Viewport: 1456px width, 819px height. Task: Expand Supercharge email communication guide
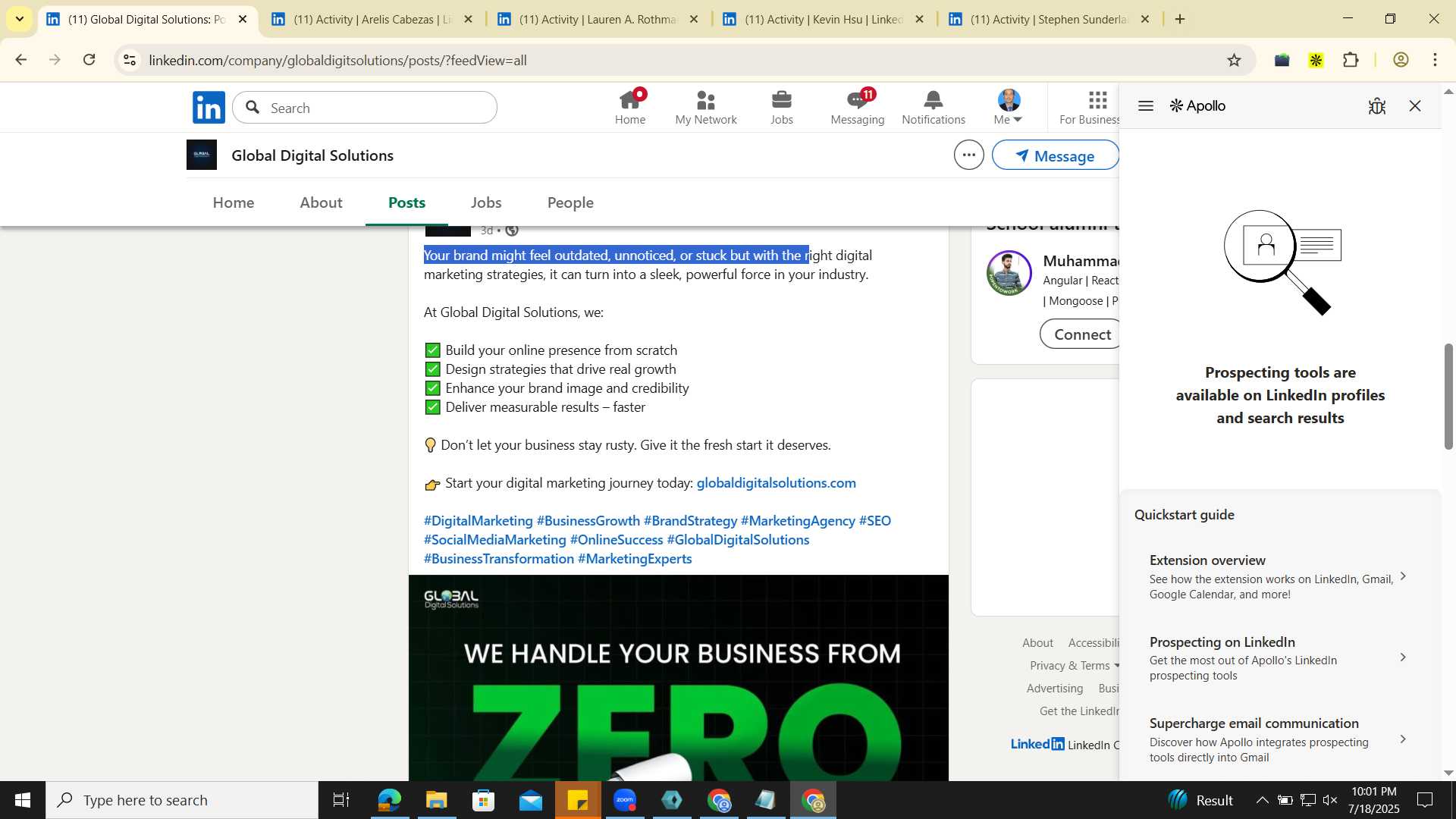(1279, 739)
